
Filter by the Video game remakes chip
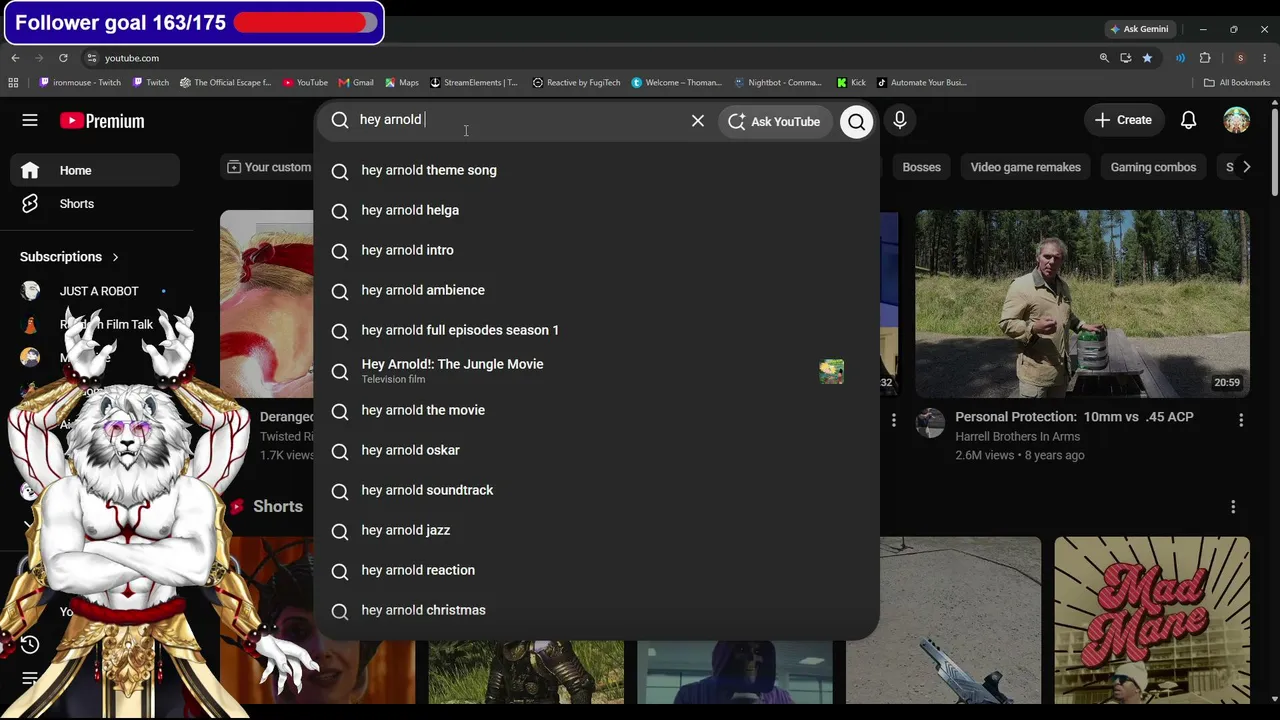tap(1025, 167)
